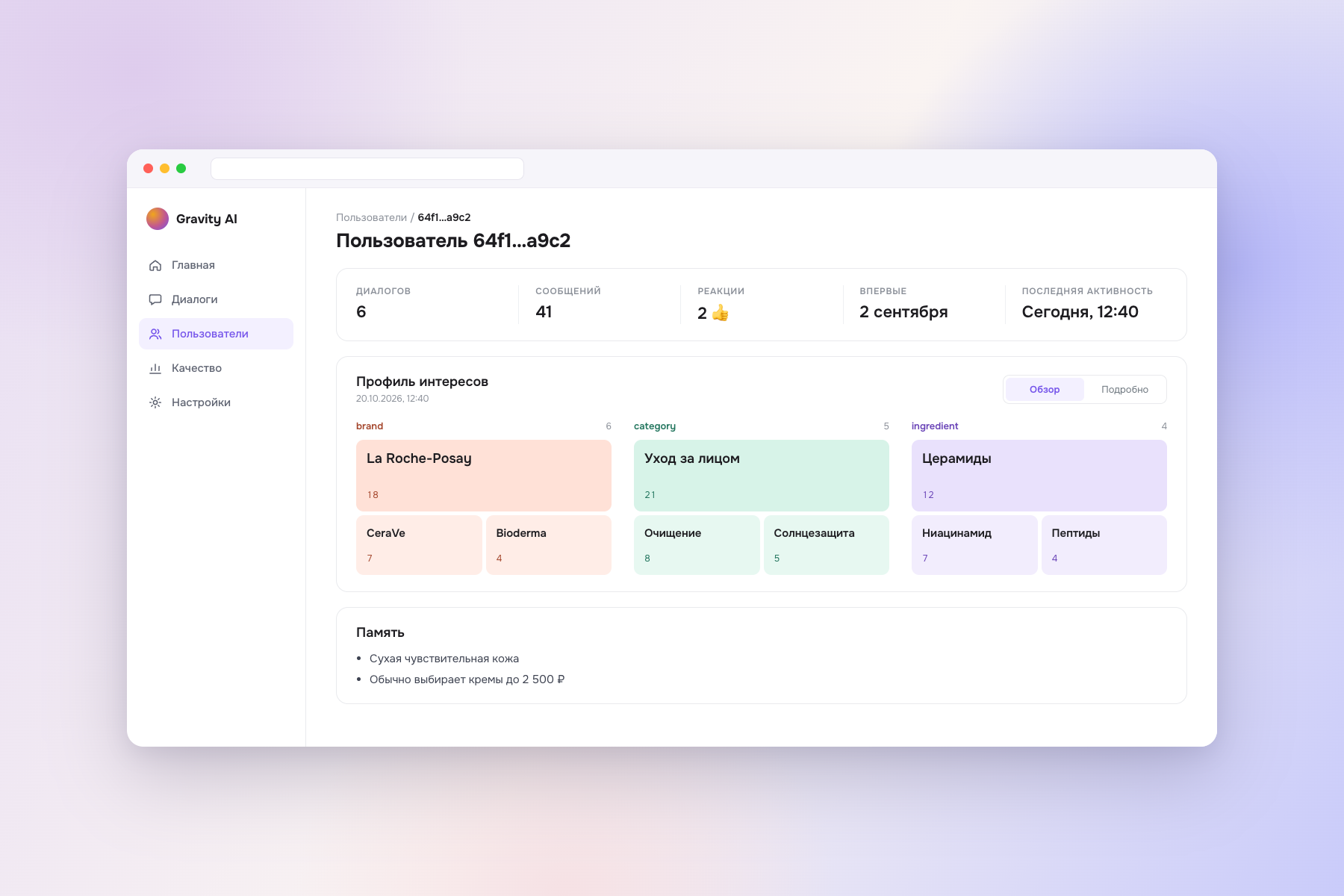Open Главная in the sidebar
The height and width of the screenshot is (896, 1344).
coord(216,265)
